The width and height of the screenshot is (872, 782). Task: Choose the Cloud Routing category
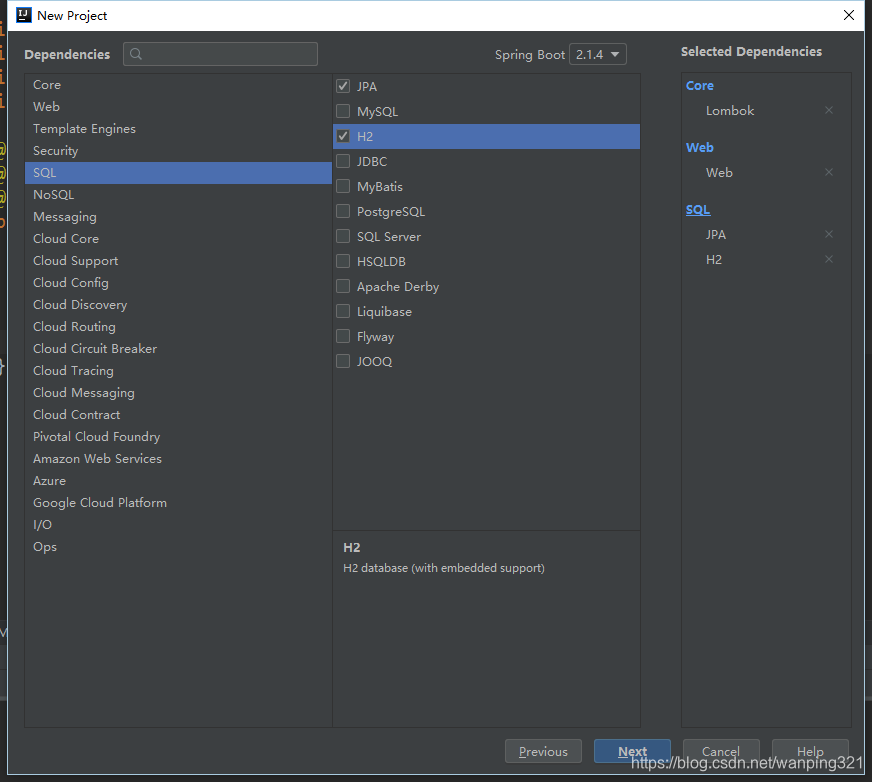click(x=178, y=326)
